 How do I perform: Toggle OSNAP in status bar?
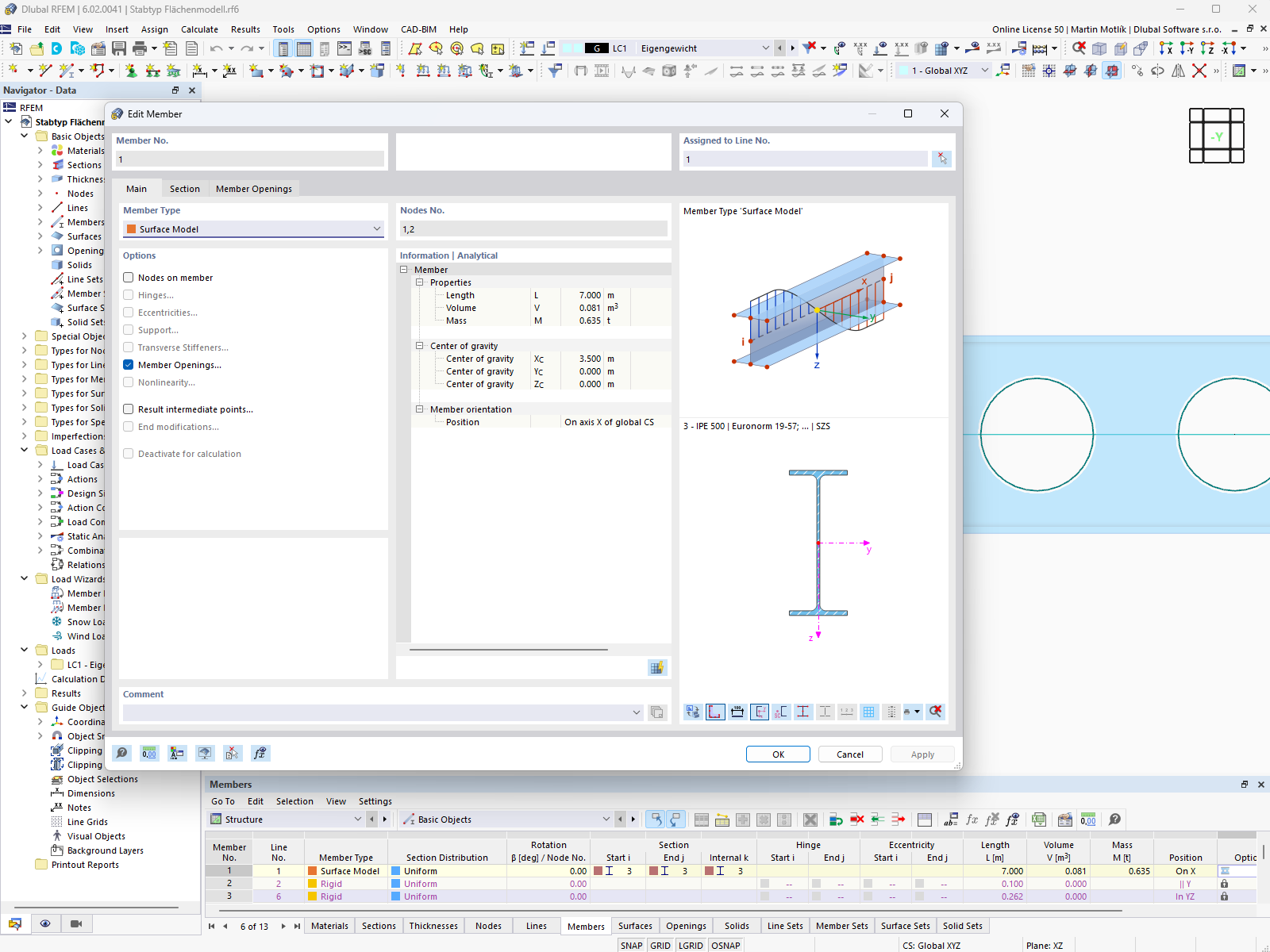point(725,946)
